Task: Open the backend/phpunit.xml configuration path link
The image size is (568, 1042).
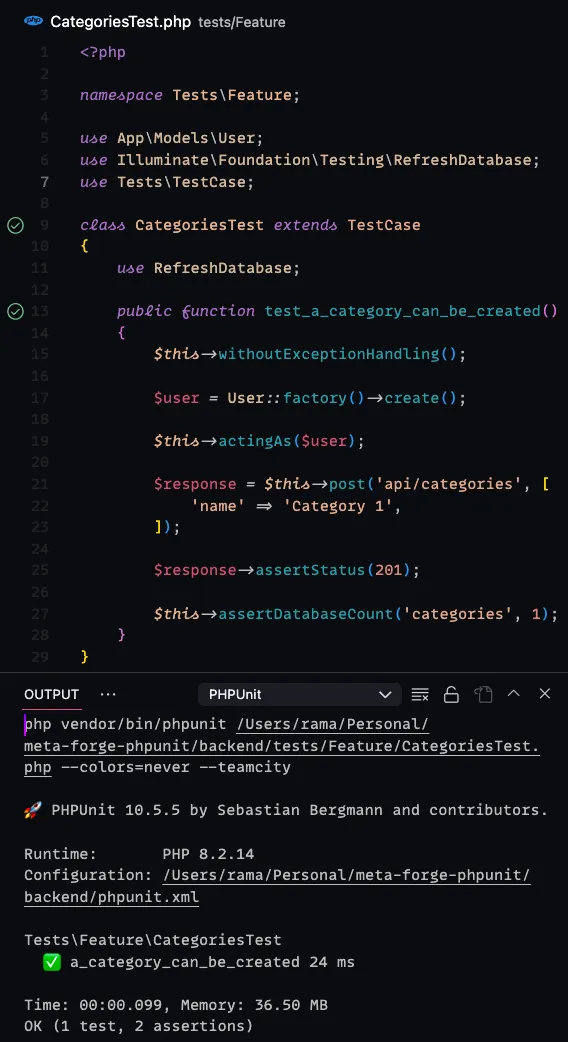Action: (277, 886)
